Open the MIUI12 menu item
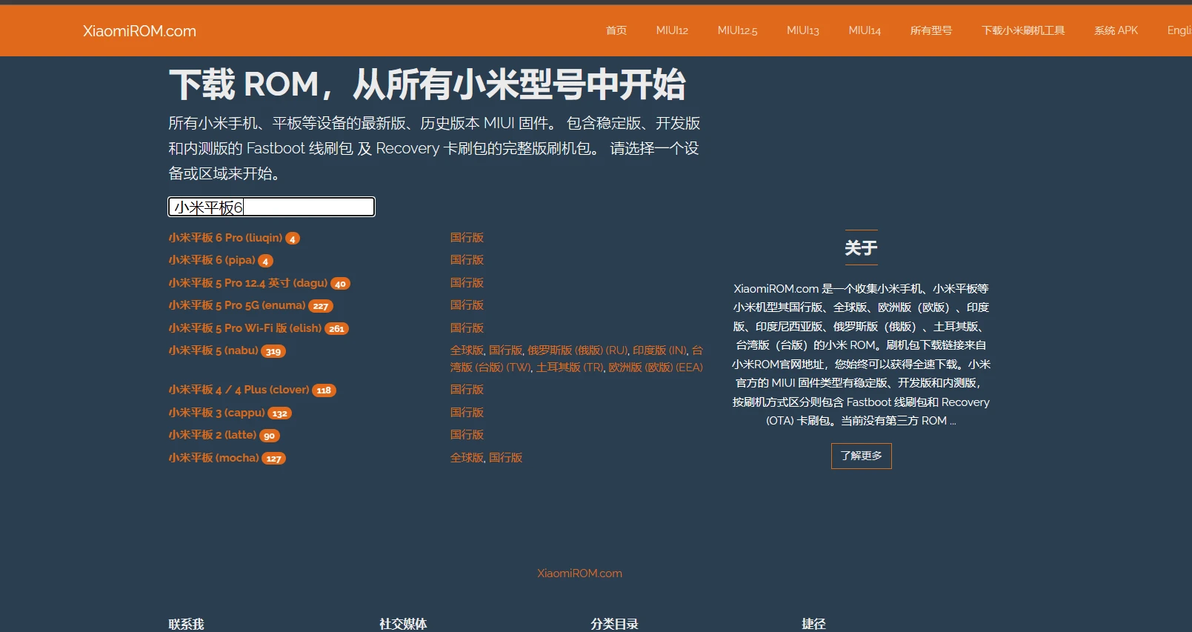Screen dimensions: 1192x632 coord(672,30)
